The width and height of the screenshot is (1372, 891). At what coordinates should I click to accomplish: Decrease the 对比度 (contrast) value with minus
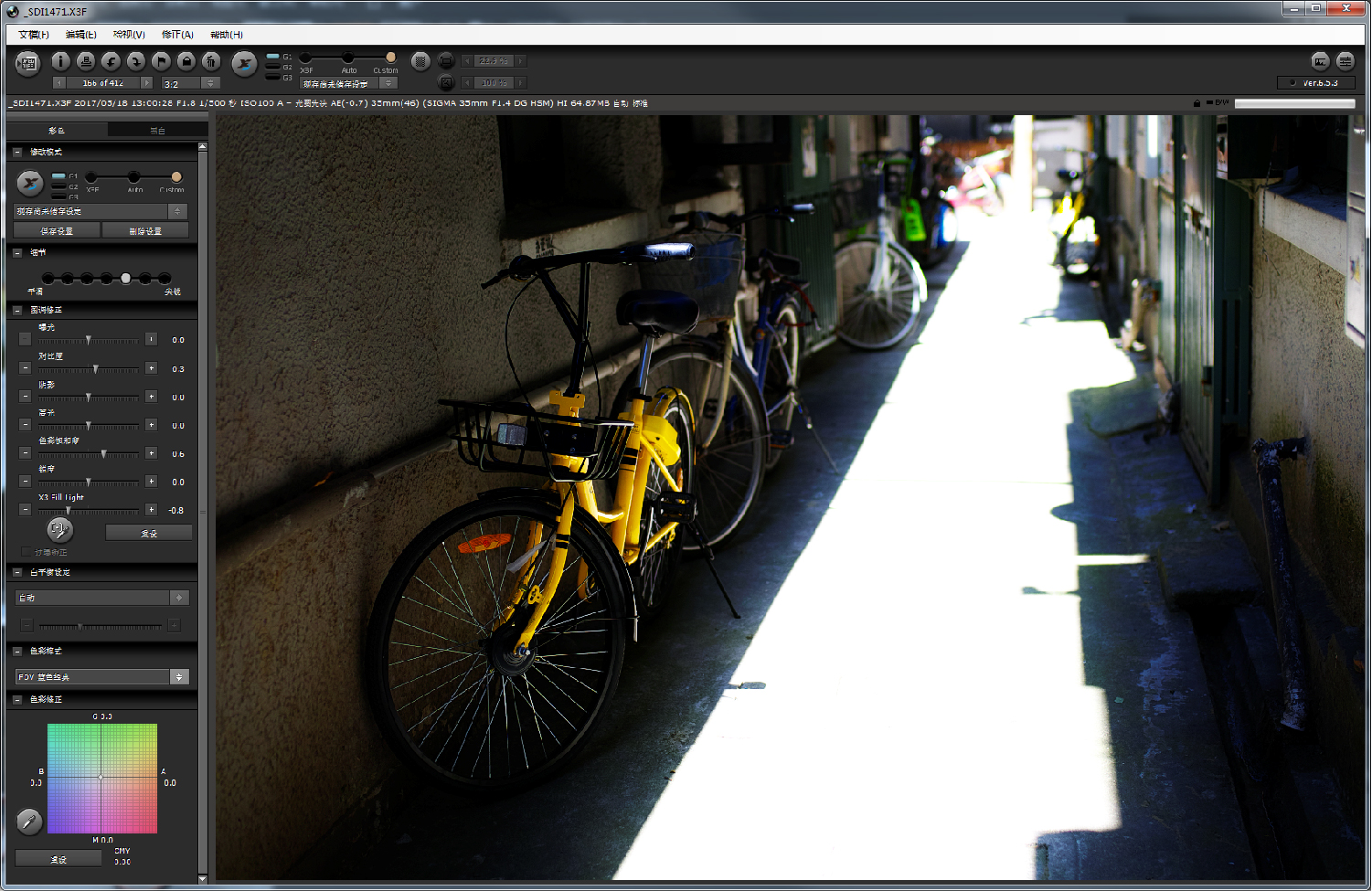point(25,368)
